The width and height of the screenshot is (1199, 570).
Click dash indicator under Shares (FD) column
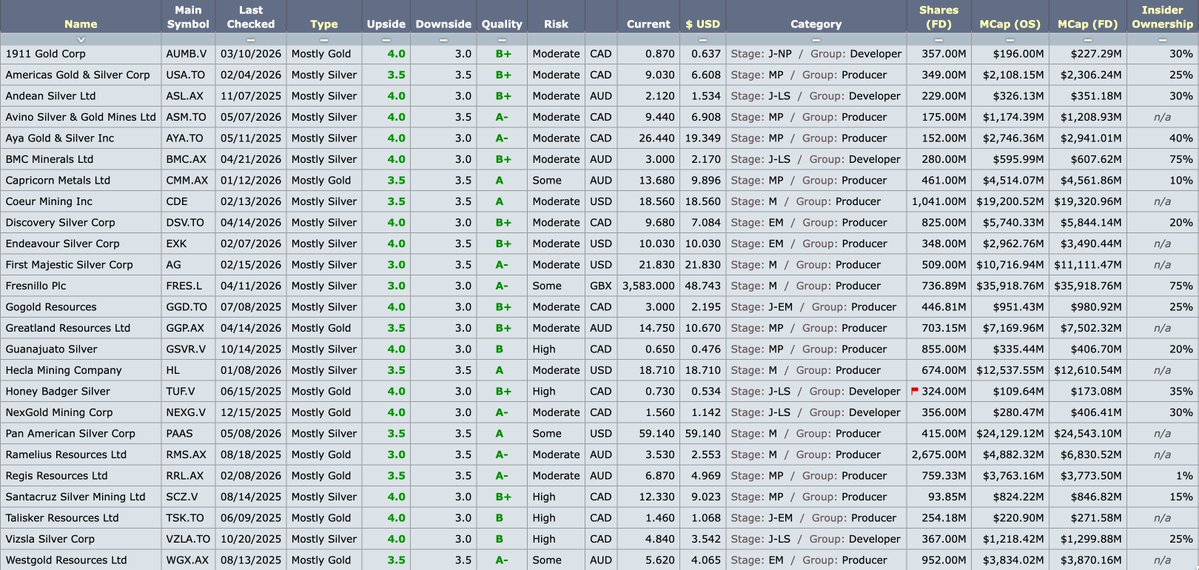tap(939, 39)
